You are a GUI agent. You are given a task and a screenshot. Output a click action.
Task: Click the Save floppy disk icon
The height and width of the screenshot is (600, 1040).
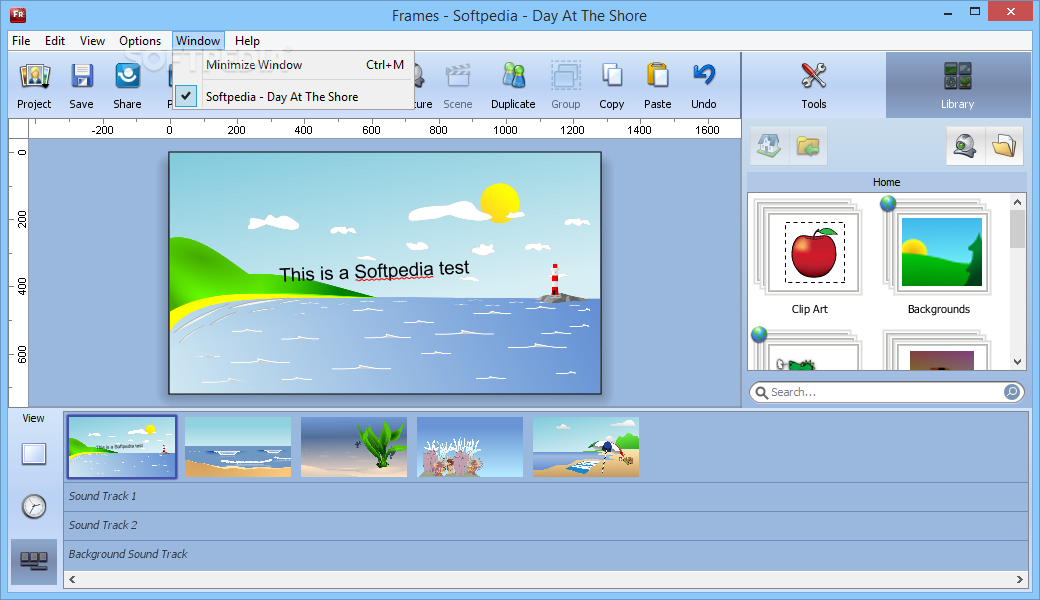click(82, 76)
